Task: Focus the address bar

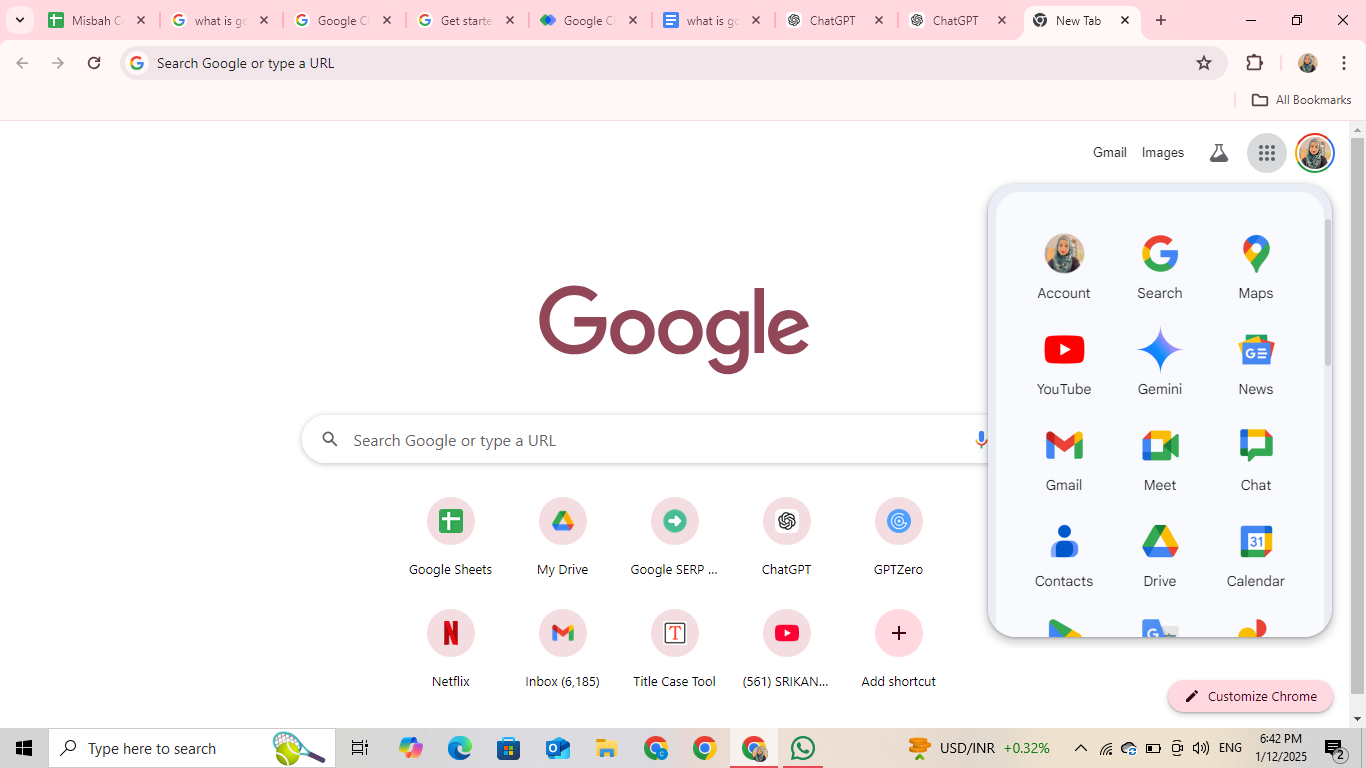Action: [672, 63]
